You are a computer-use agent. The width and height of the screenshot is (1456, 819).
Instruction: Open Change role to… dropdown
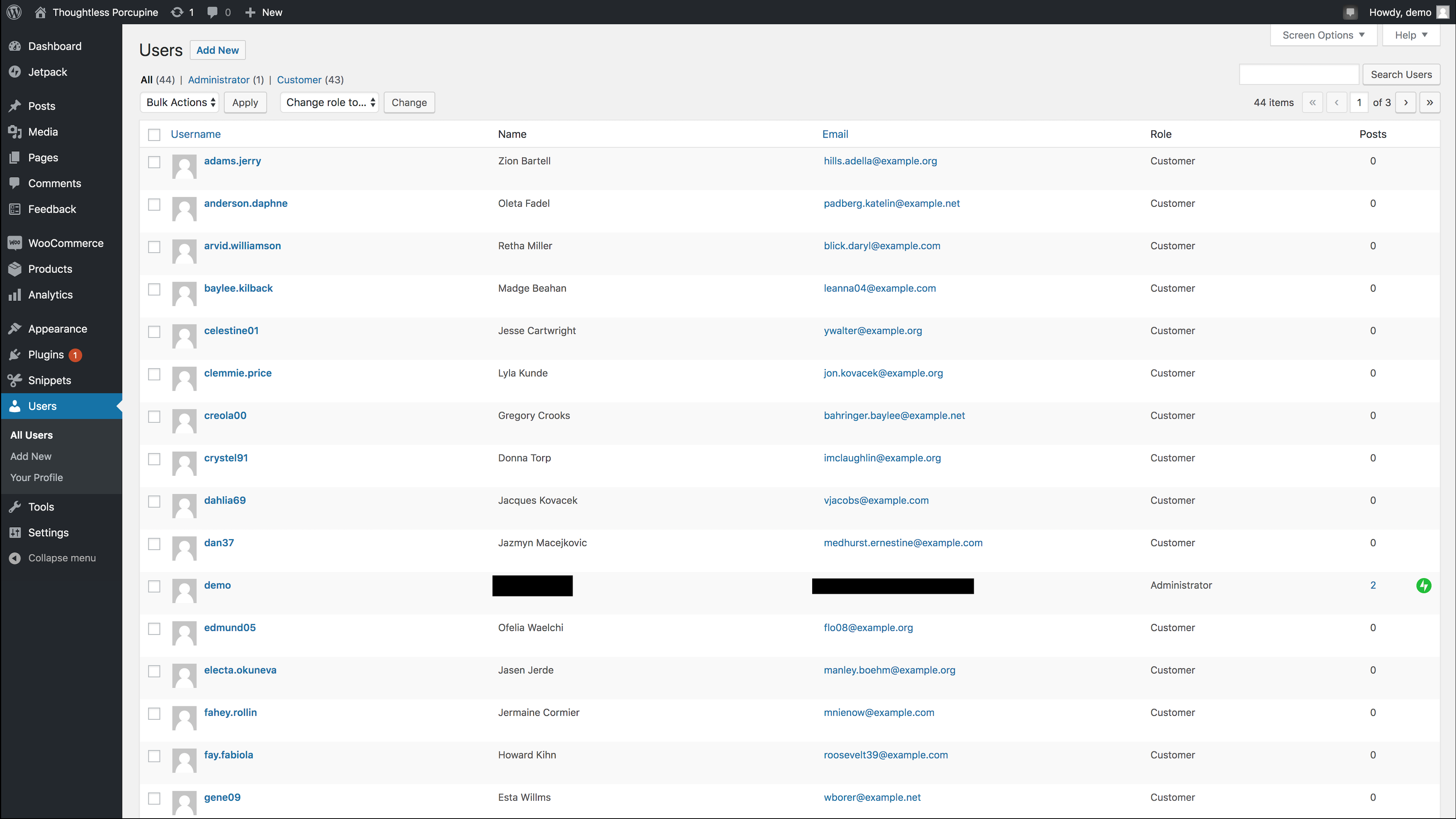[x=329, y=102]
